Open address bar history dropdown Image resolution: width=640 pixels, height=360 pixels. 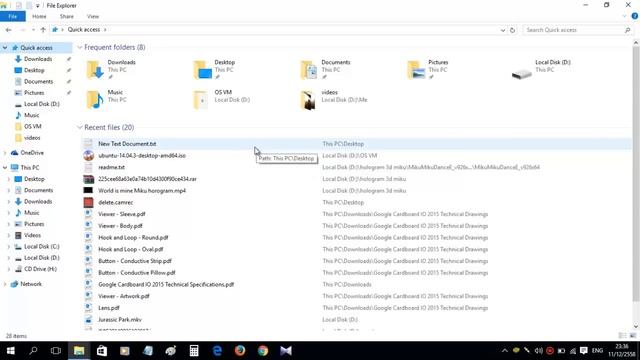(502, 30)
